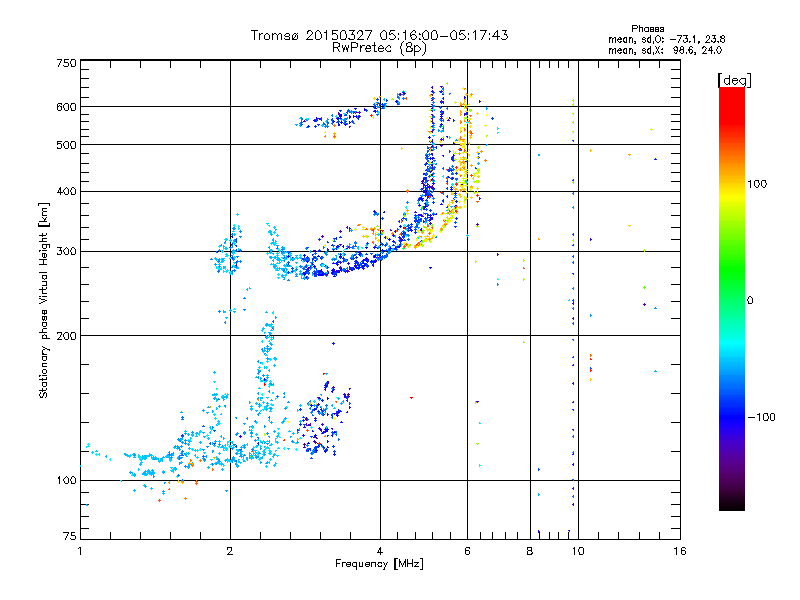Select the 'mean, sd,O: -73.1, 23.8' line
The height and width of the screenshot is (600, 800).
point(666,39)
